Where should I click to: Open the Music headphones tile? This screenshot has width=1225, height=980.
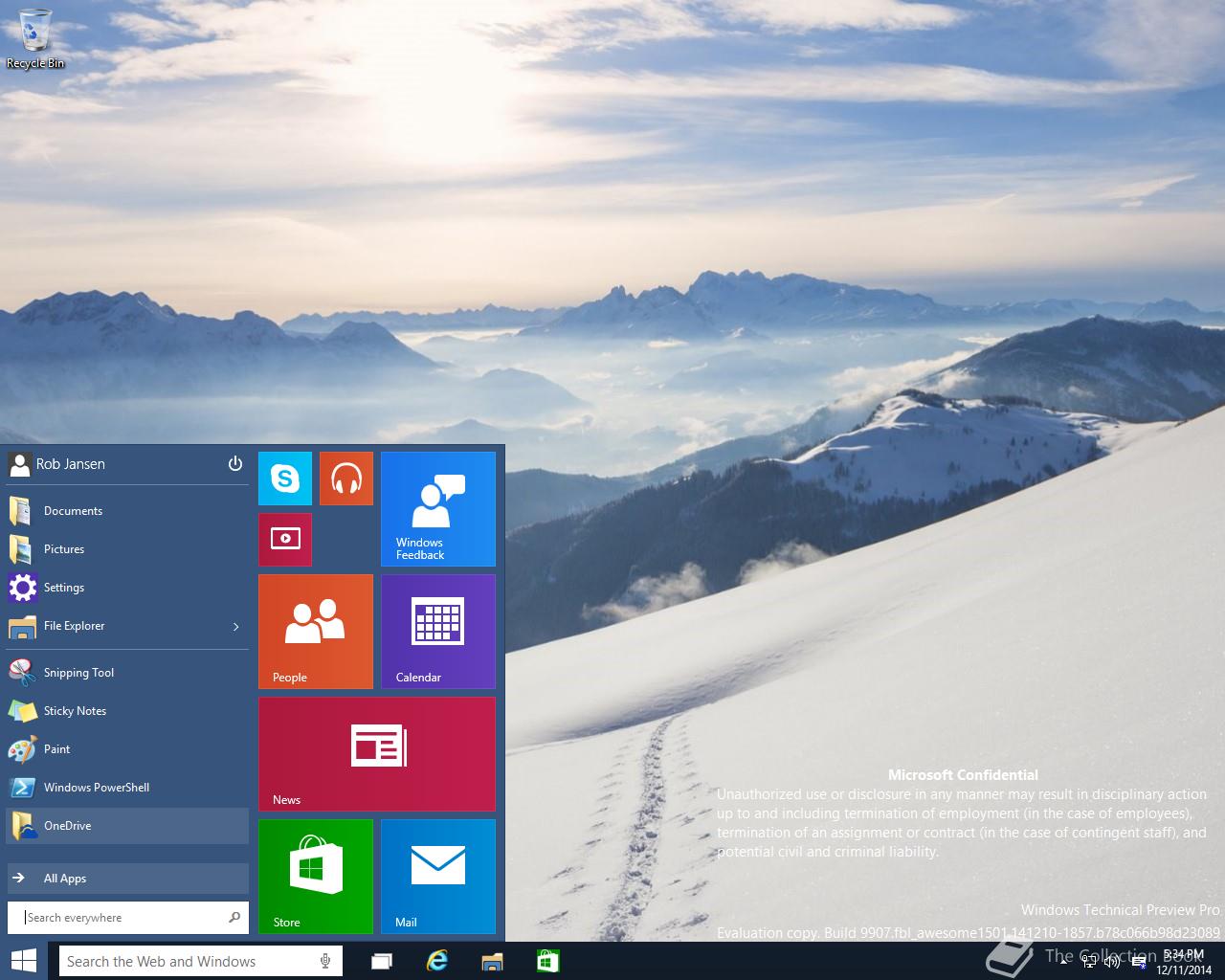pyautogui.click(x=346, y=479)
